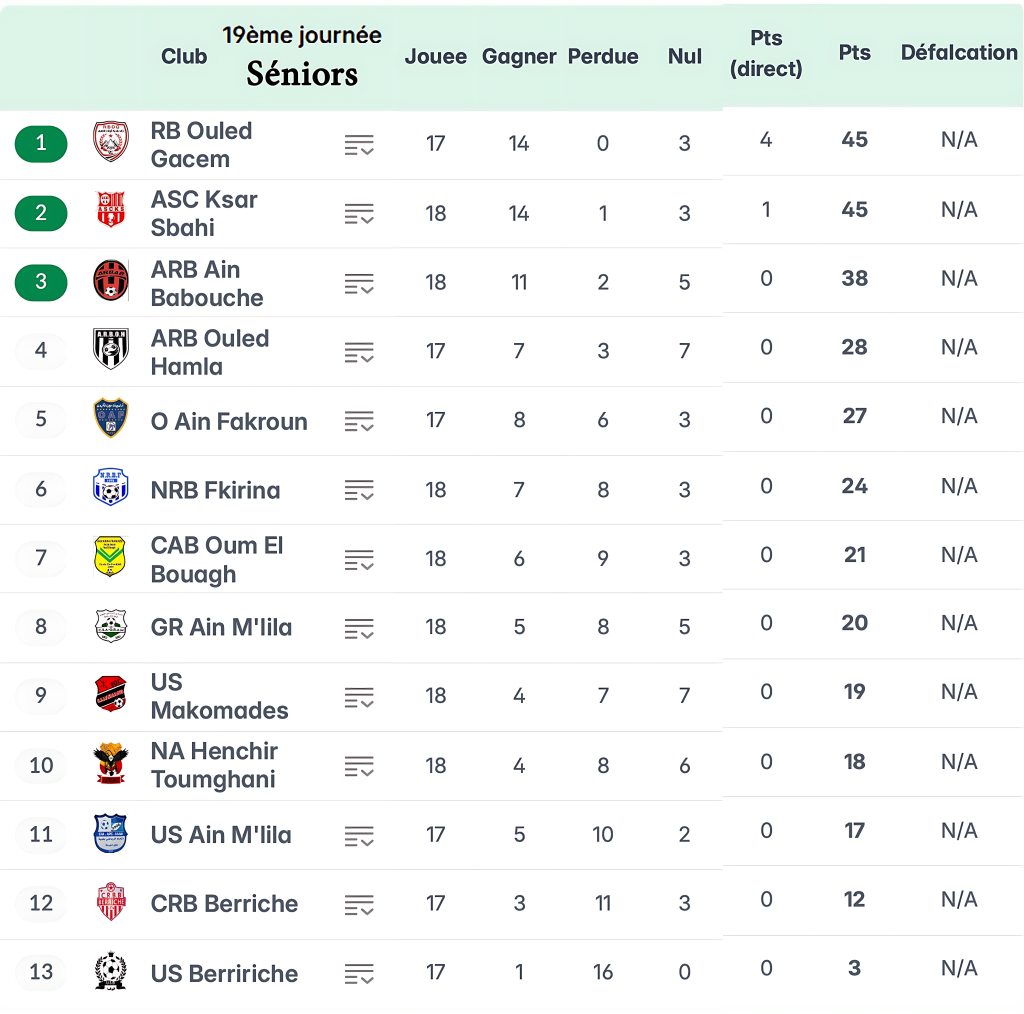The width and height of the screenshot is (1024, 1014).
Task: Expand match details for GR Ain M'lila
Action: (x=359, y=629)
